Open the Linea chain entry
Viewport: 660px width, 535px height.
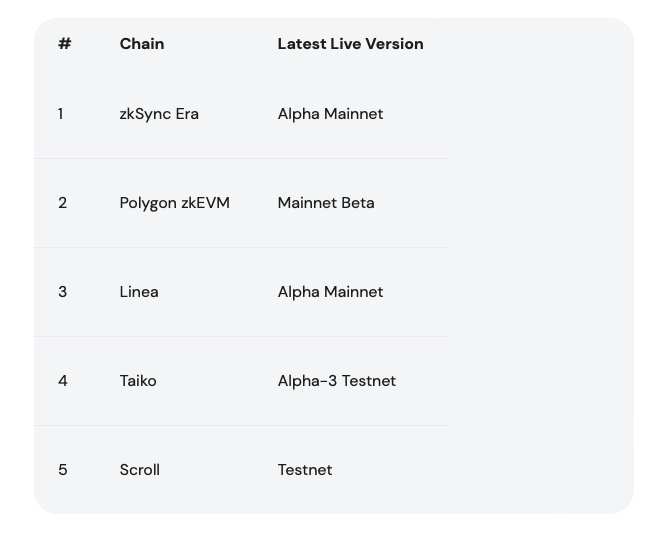tap(139, 292)
